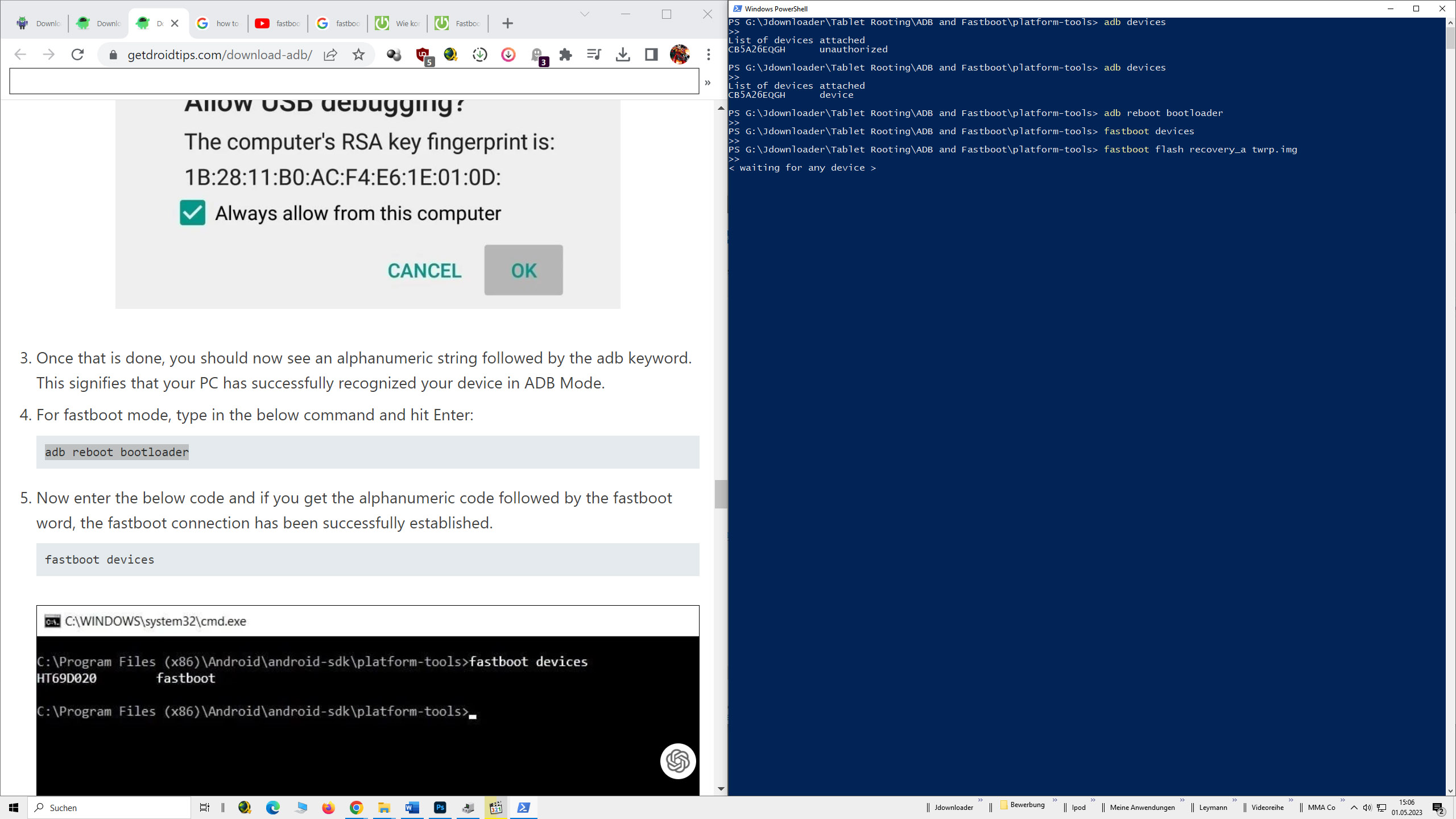1456x819 pixels.
Task: Toggle the system volume speaker icon
Action: point(1367,808)
